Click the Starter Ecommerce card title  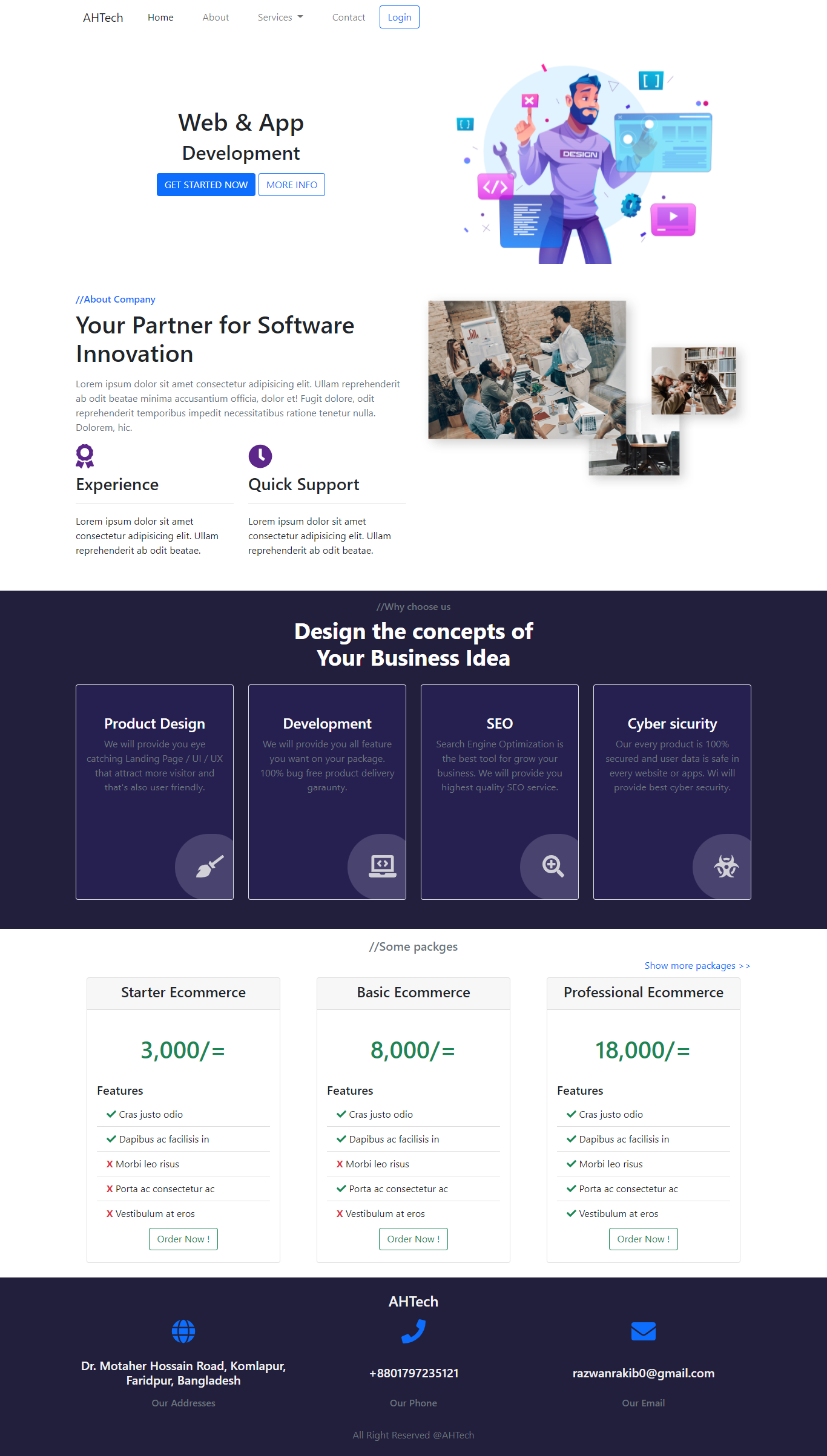pyautogui.click(x=183, y=992)
